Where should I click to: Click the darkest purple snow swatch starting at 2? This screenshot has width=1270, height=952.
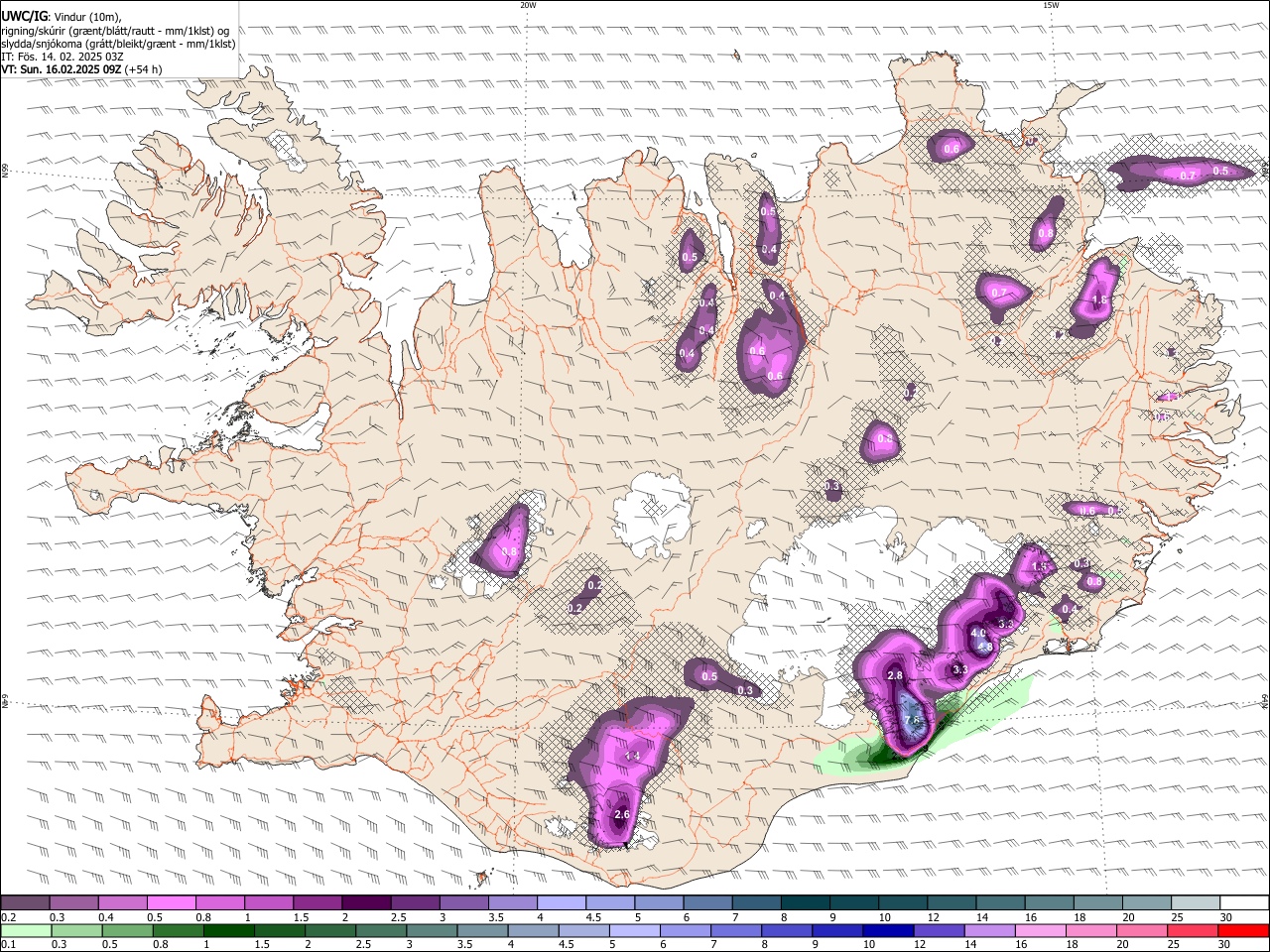pos(366,903)
